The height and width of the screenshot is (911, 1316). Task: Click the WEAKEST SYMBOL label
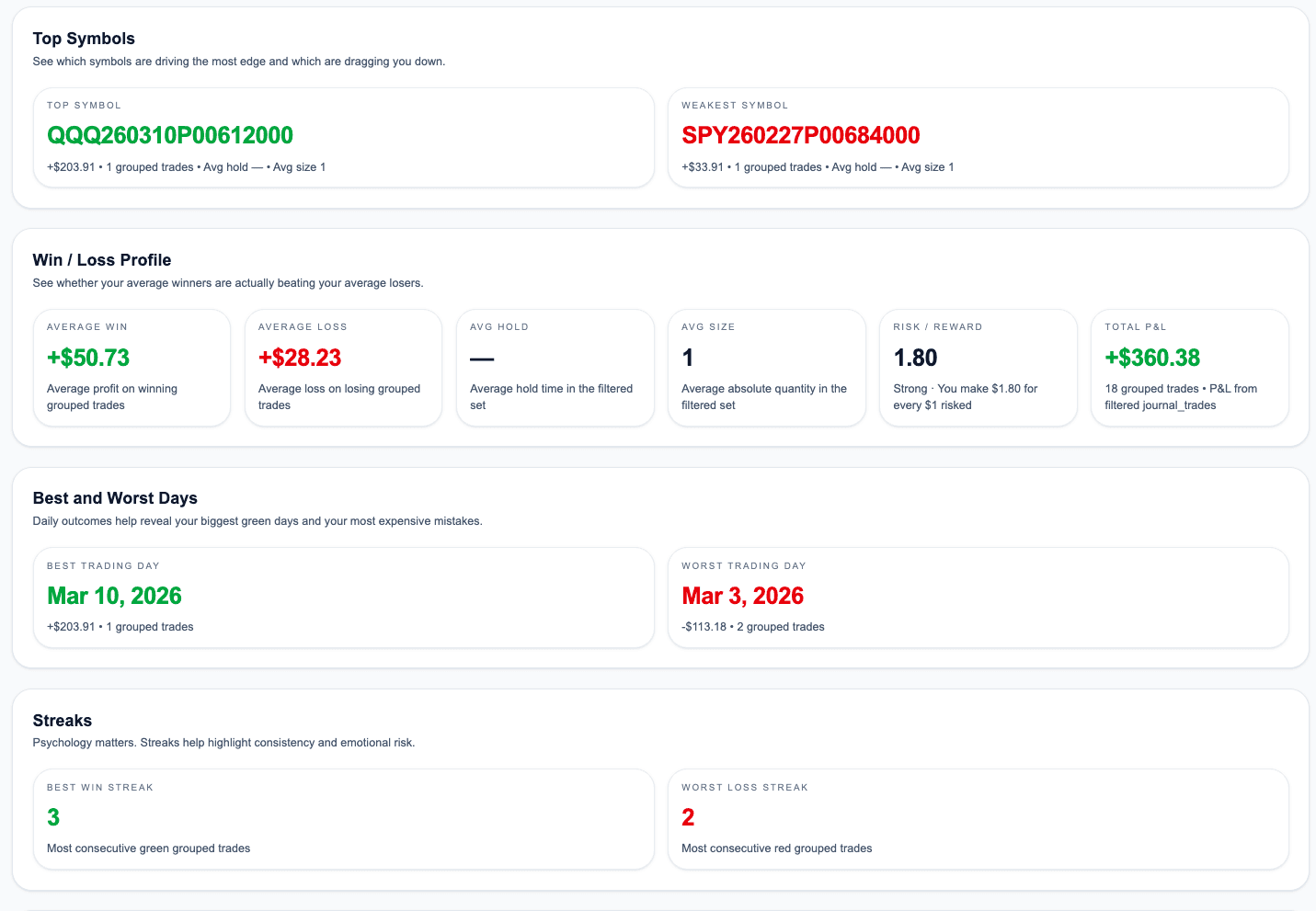(x=735, y=106)
